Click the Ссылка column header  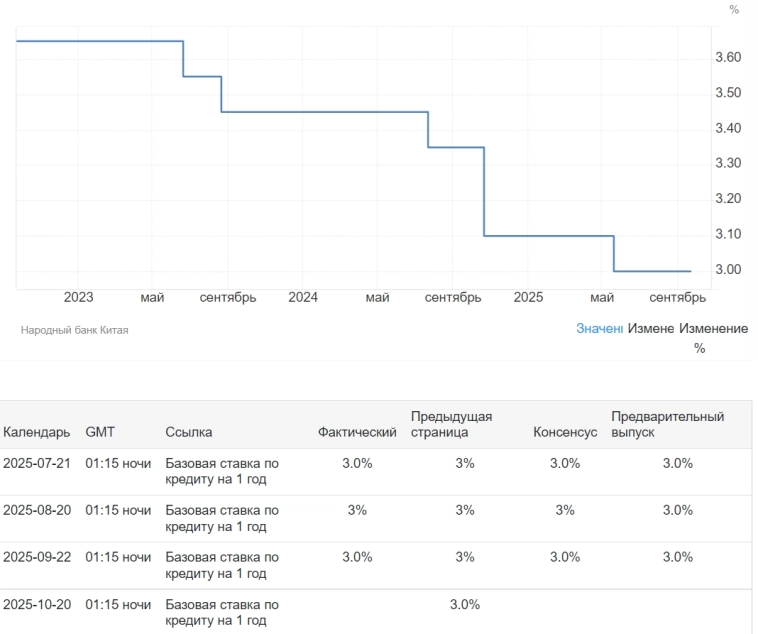189,432
